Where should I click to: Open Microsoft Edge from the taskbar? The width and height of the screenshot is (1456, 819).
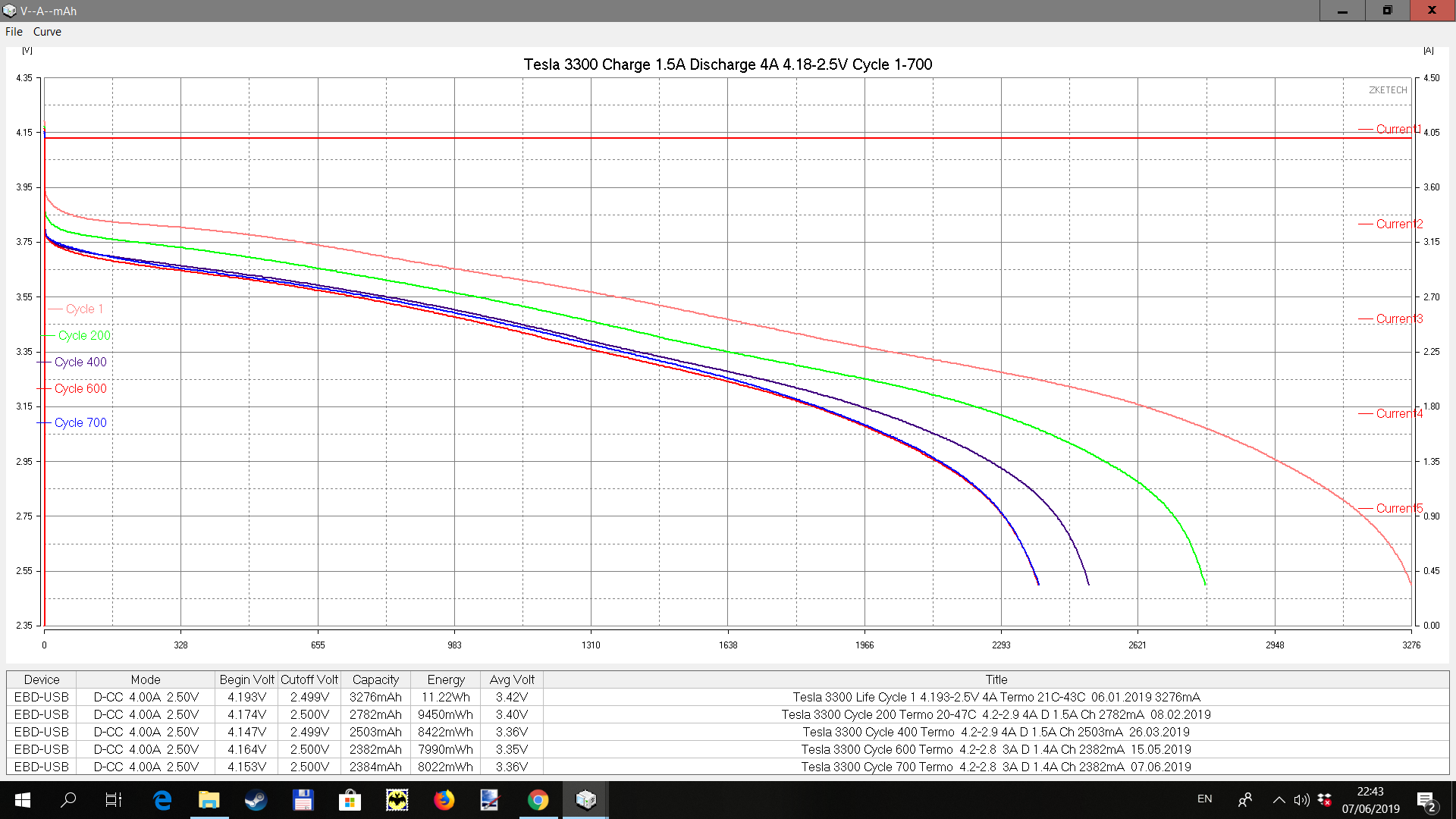(x=162, y=799)
